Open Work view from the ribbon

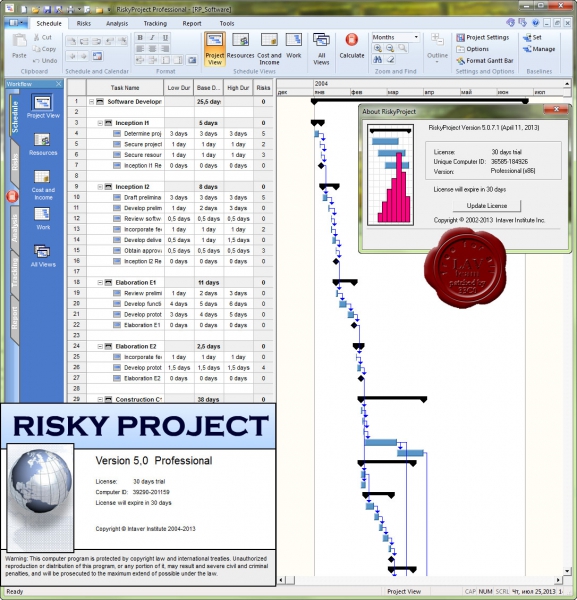click(293, 46)
